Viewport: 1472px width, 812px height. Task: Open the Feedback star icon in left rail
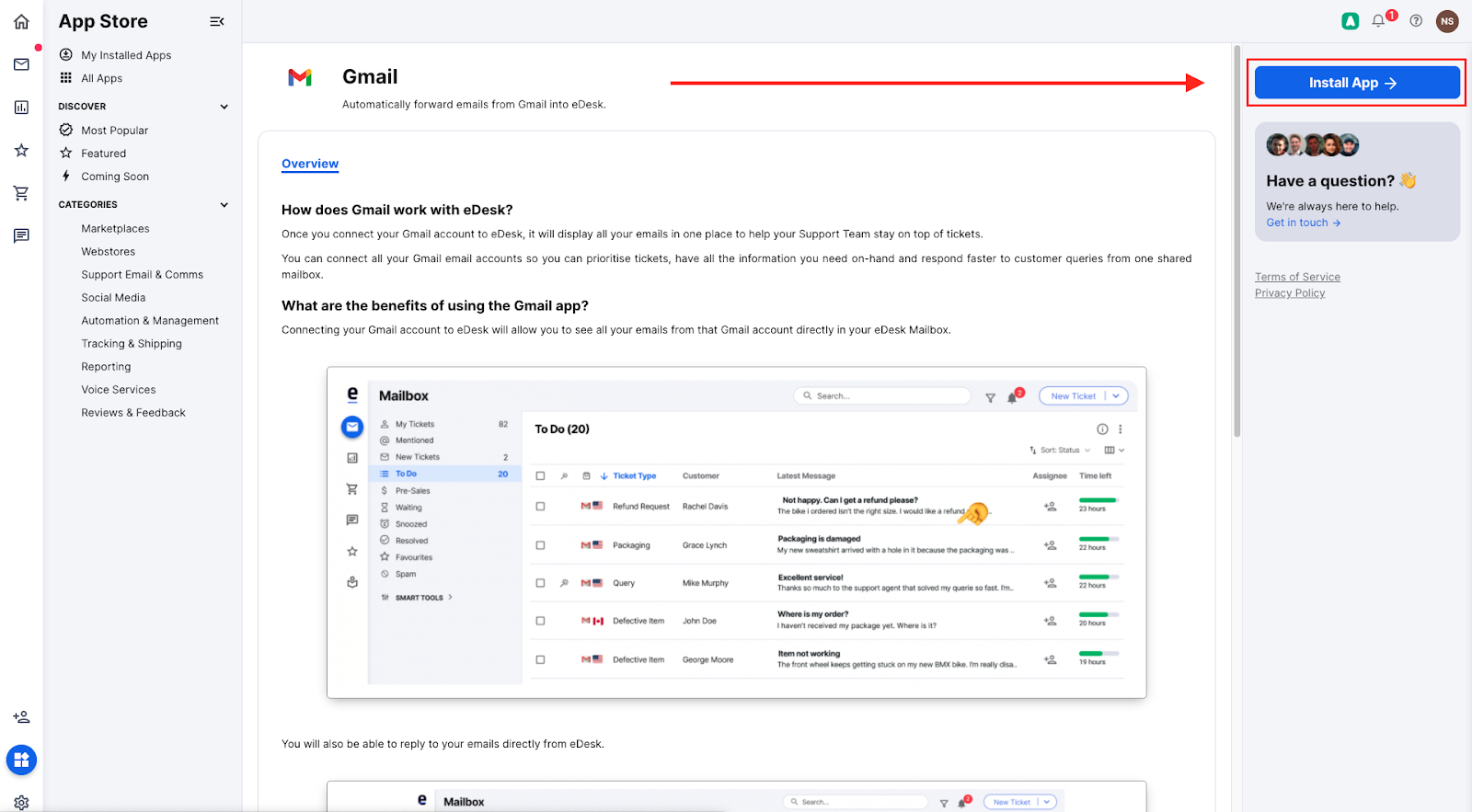coord(21,150)
